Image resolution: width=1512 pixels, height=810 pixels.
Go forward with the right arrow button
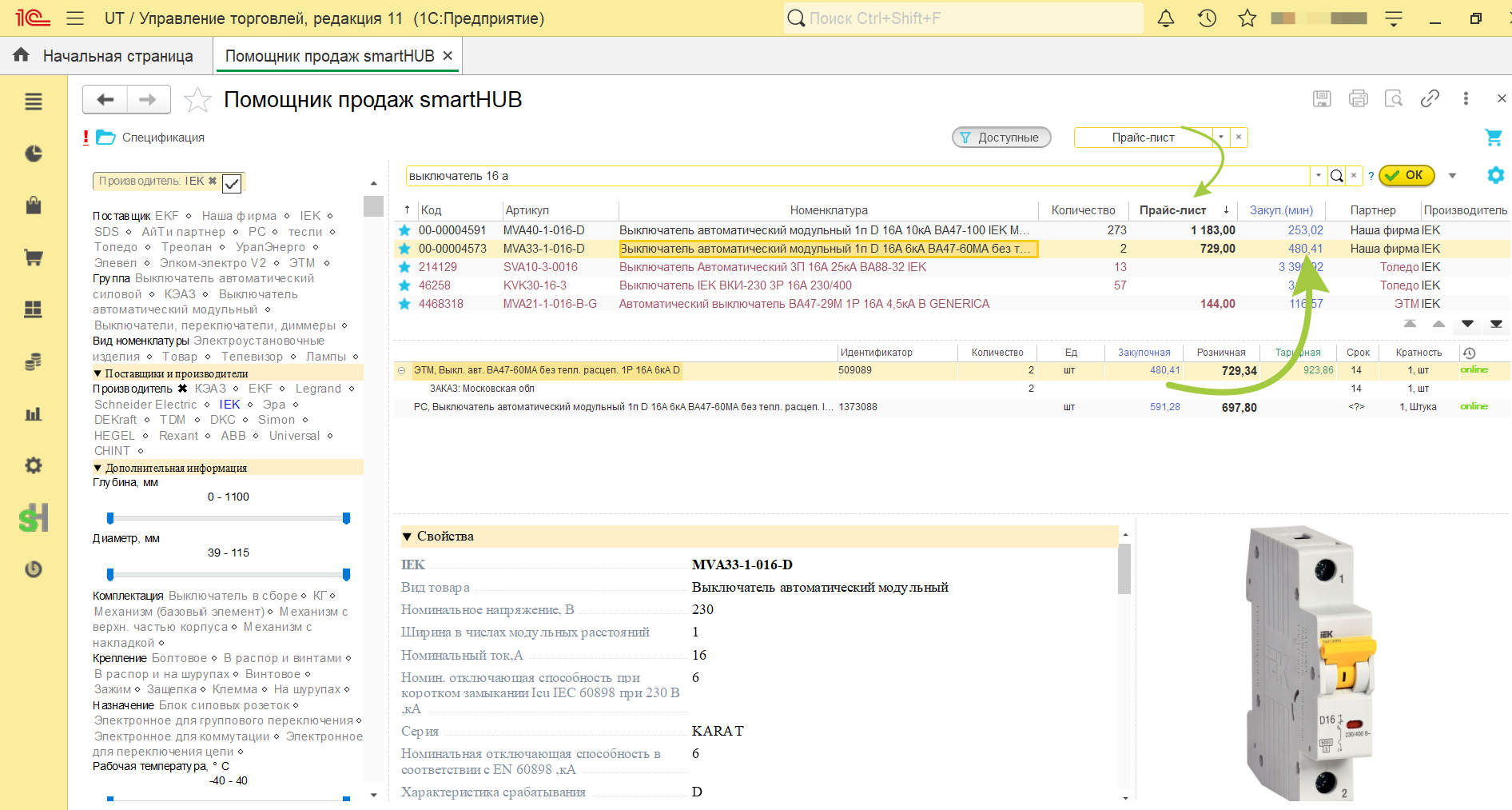click(x=148, y=99)
